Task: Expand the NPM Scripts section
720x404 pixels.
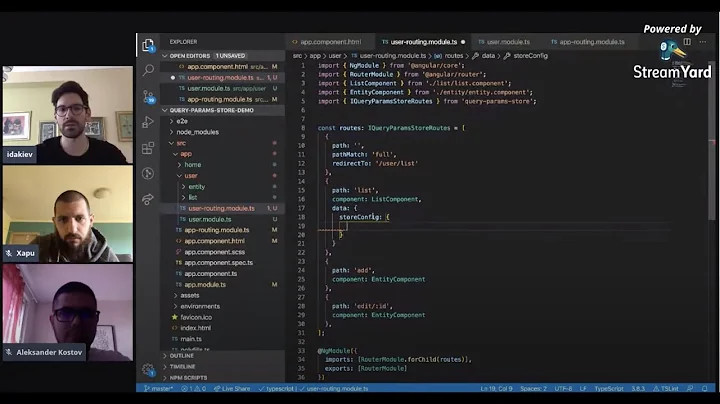Action: 223,377
